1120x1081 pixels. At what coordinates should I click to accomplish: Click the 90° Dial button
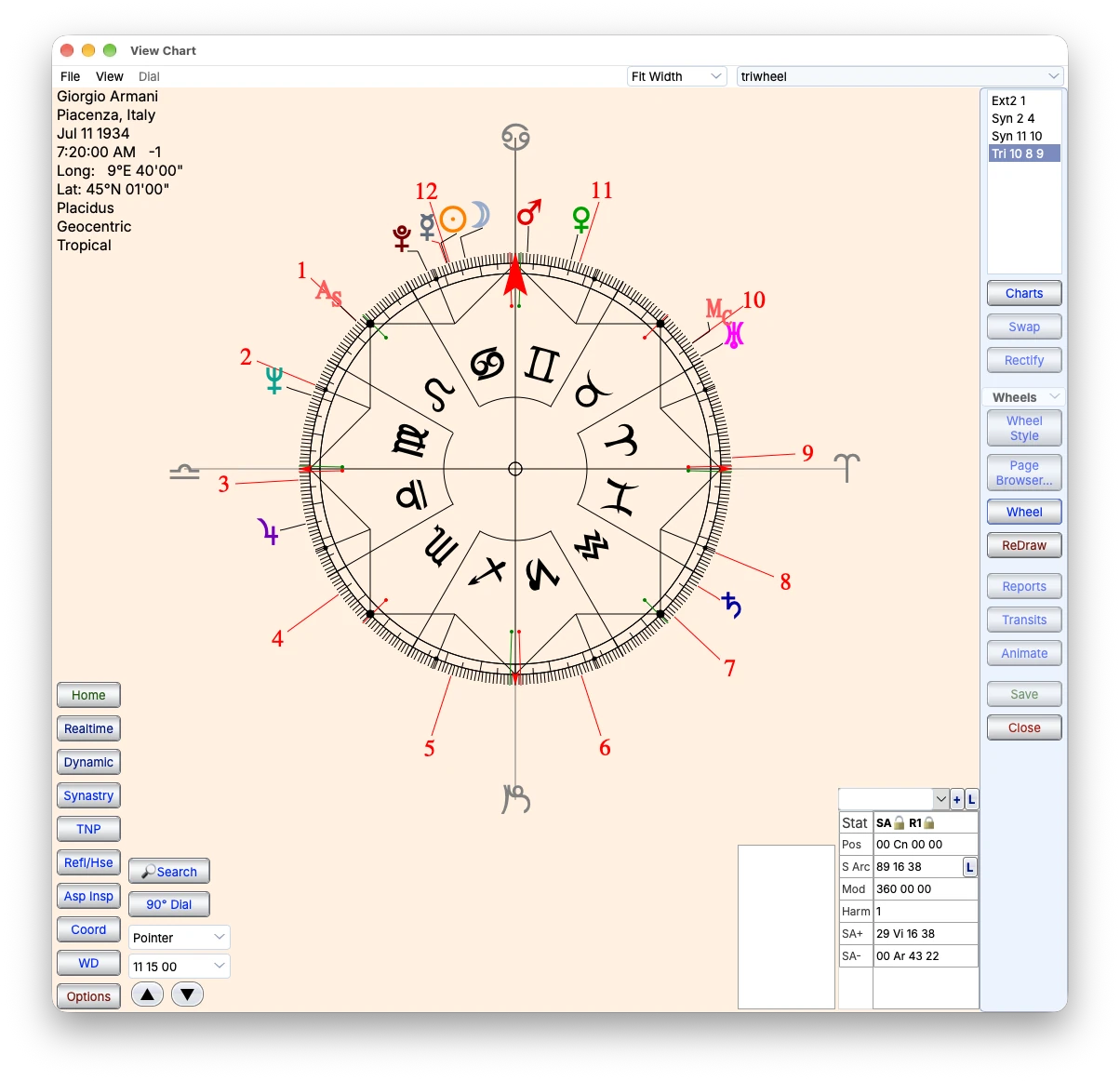[x=169, y=904]
